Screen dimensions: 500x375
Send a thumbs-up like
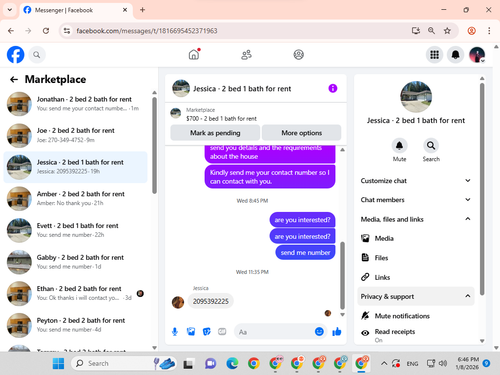pyautogui.click(x=337, y=331)
